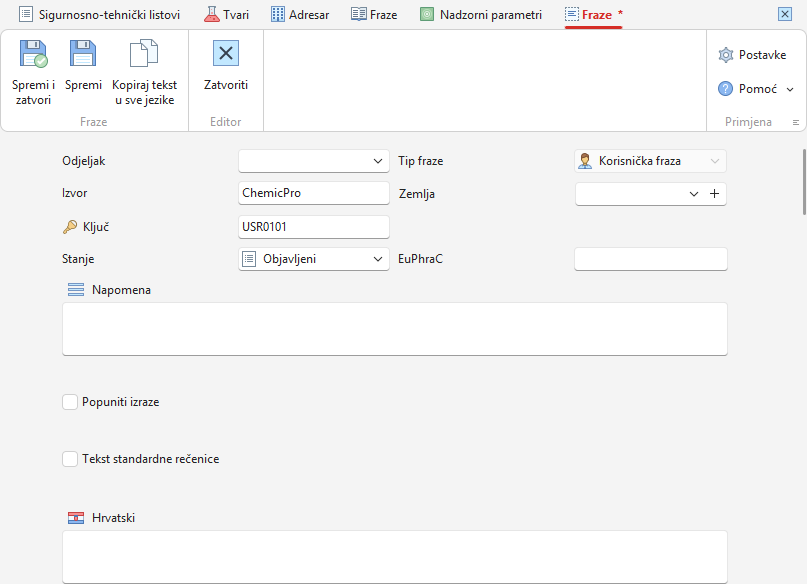Tick the Tekst standardne rečenice checkbox
The width and height of the screenshot is (807, 584).
pyautogui.click(x=70, y=459)
